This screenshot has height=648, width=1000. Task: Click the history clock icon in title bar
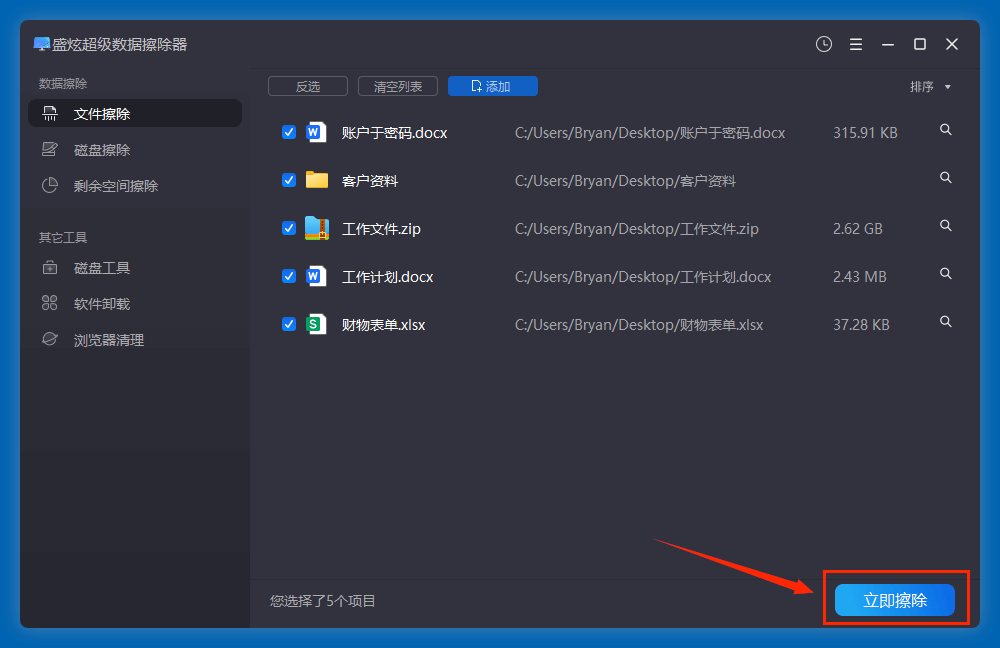click(x=824, y=44)
